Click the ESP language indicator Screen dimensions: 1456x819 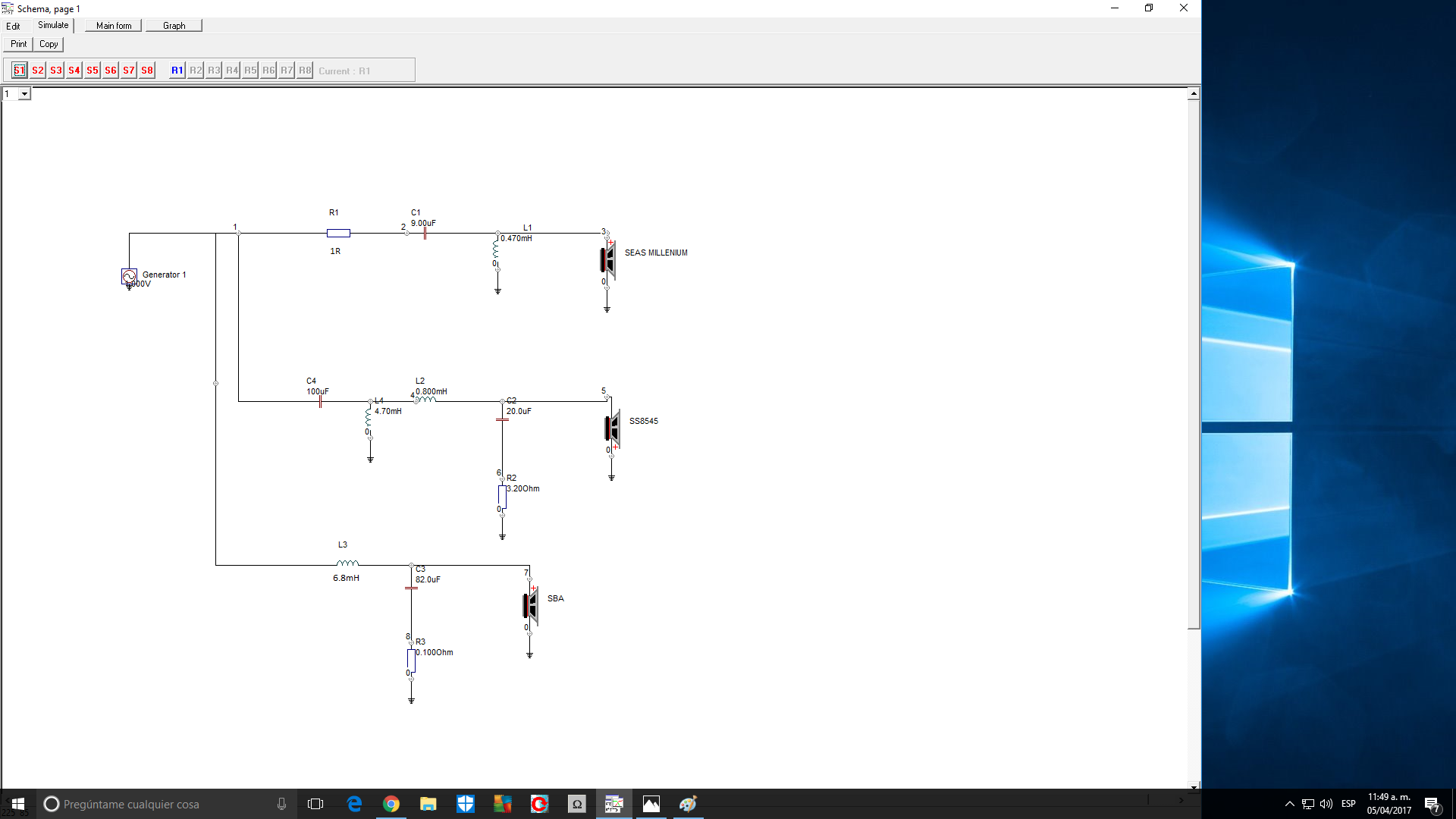(x=1348, y=804)
